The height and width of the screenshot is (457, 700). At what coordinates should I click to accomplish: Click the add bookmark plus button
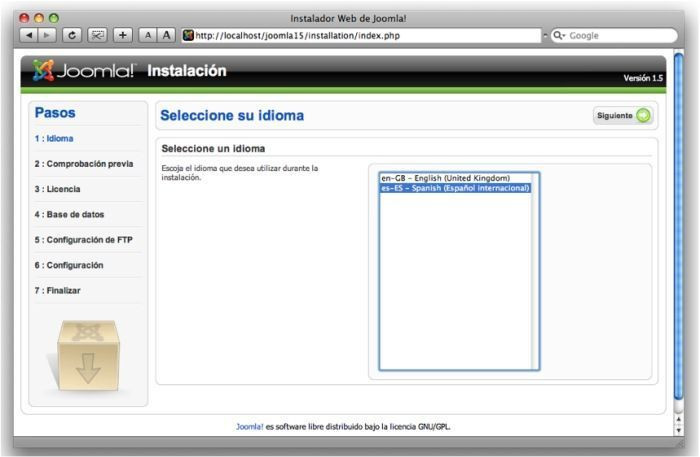(123, 35)
